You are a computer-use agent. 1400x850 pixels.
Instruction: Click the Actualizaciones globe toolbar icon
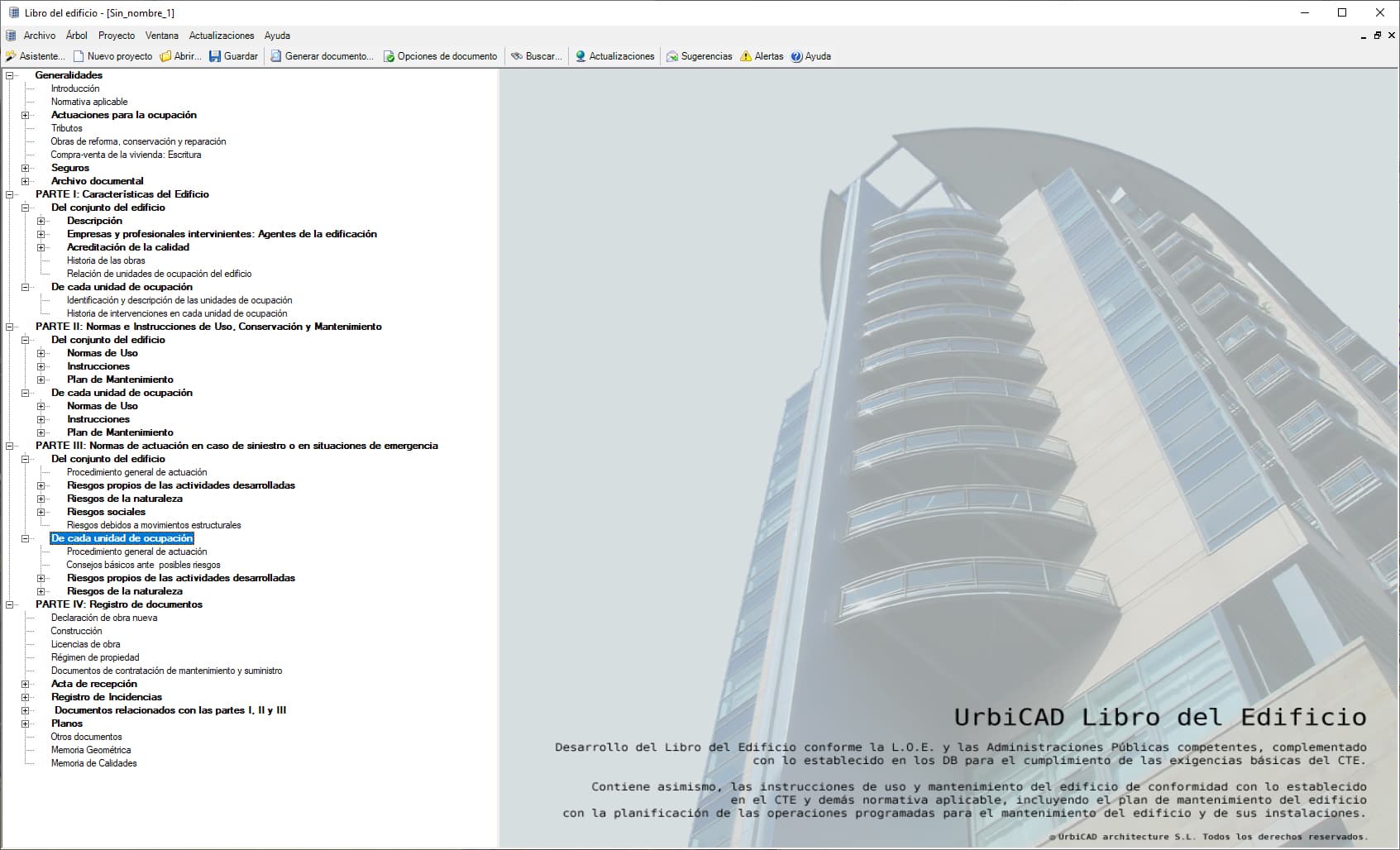581,56
